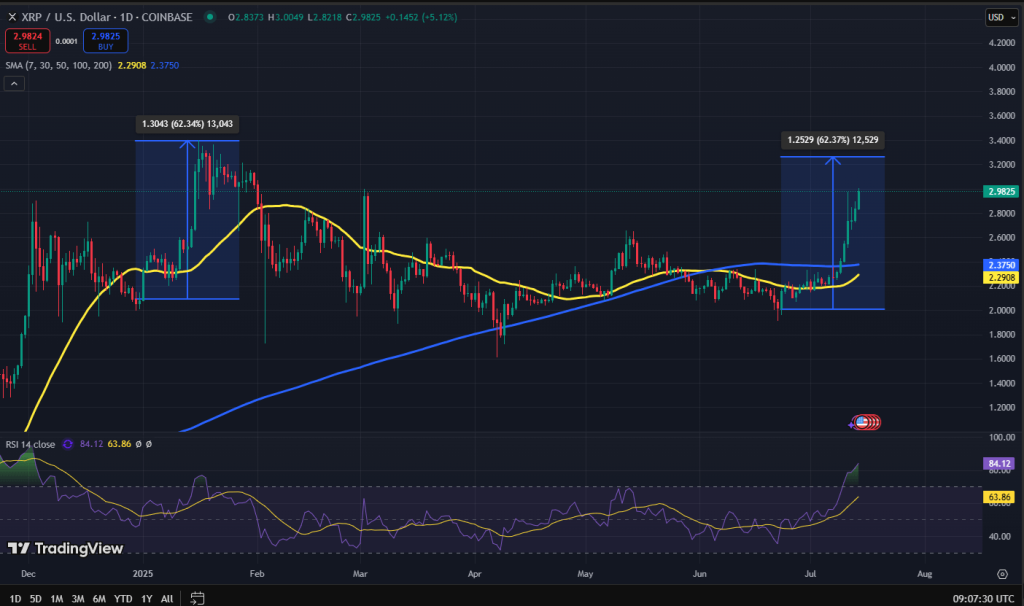Click the US flag economic event marker
This screenshot has height=606, width=1024.
[x=862, y=423]
